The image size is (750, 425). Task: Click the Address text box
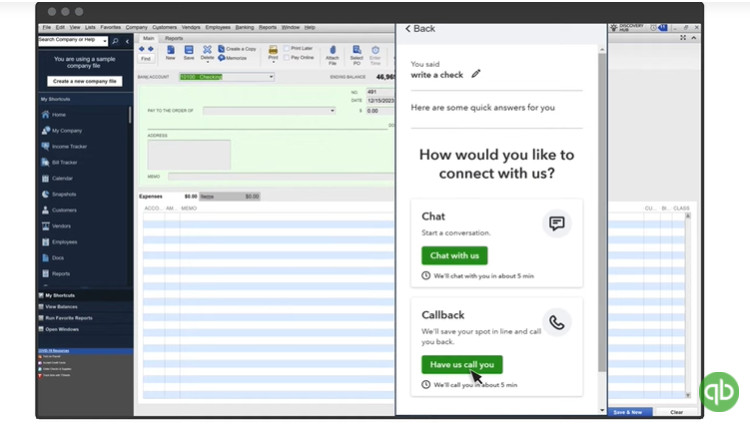pyautogui.click(x=189, y=154)
